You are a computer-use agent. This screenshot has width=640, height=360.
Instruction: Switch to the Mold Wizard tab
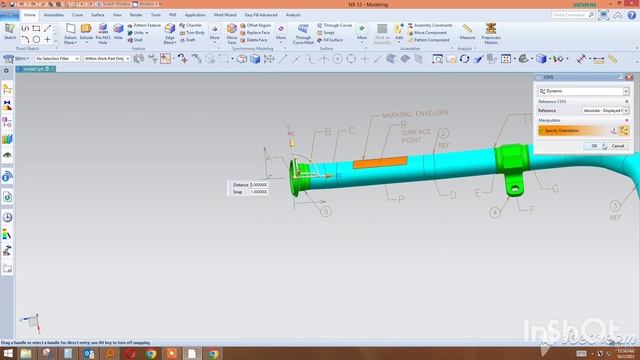[225, 15]
